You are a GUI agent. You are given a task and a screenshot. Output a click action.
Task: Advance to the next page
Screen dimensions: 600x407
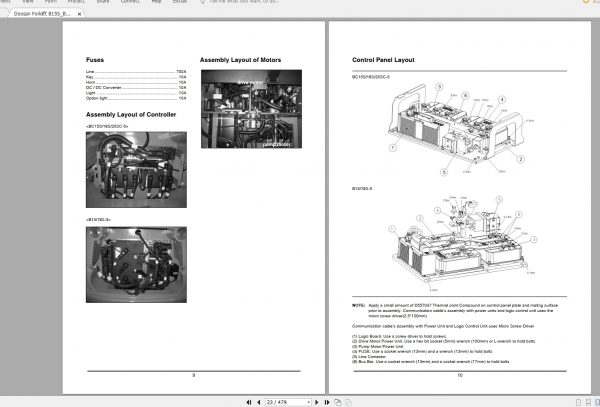click(x=316, y=402)
